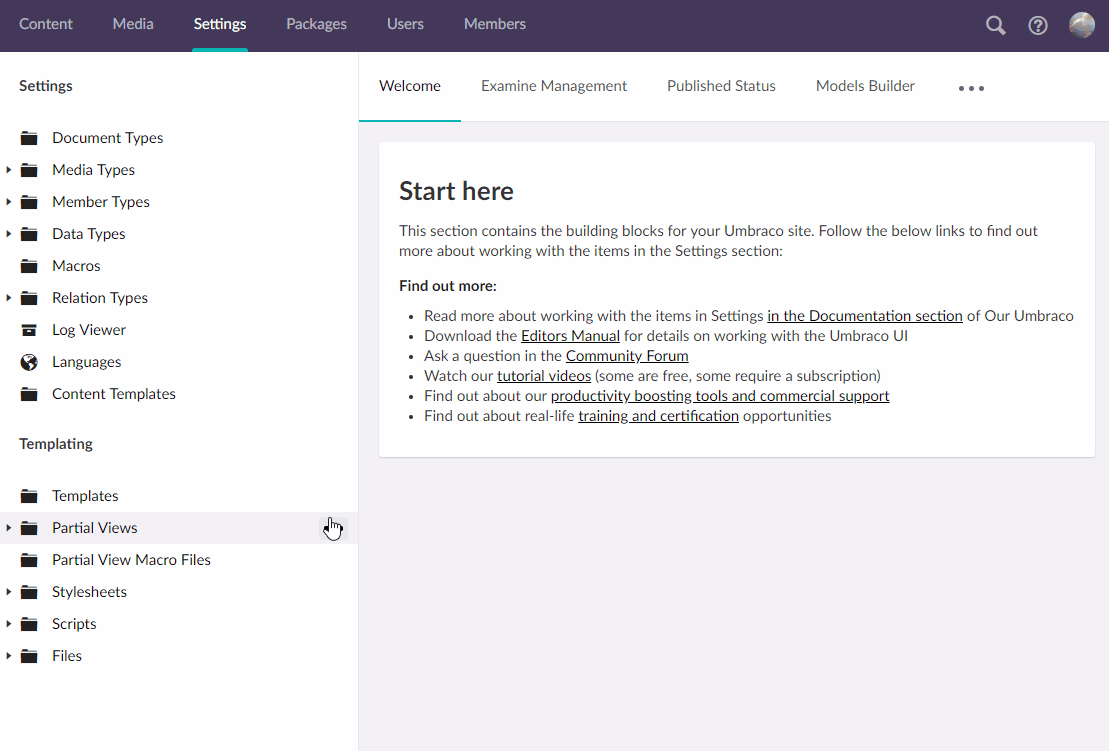Switch to the Examine Management tab

click(554, 86)
